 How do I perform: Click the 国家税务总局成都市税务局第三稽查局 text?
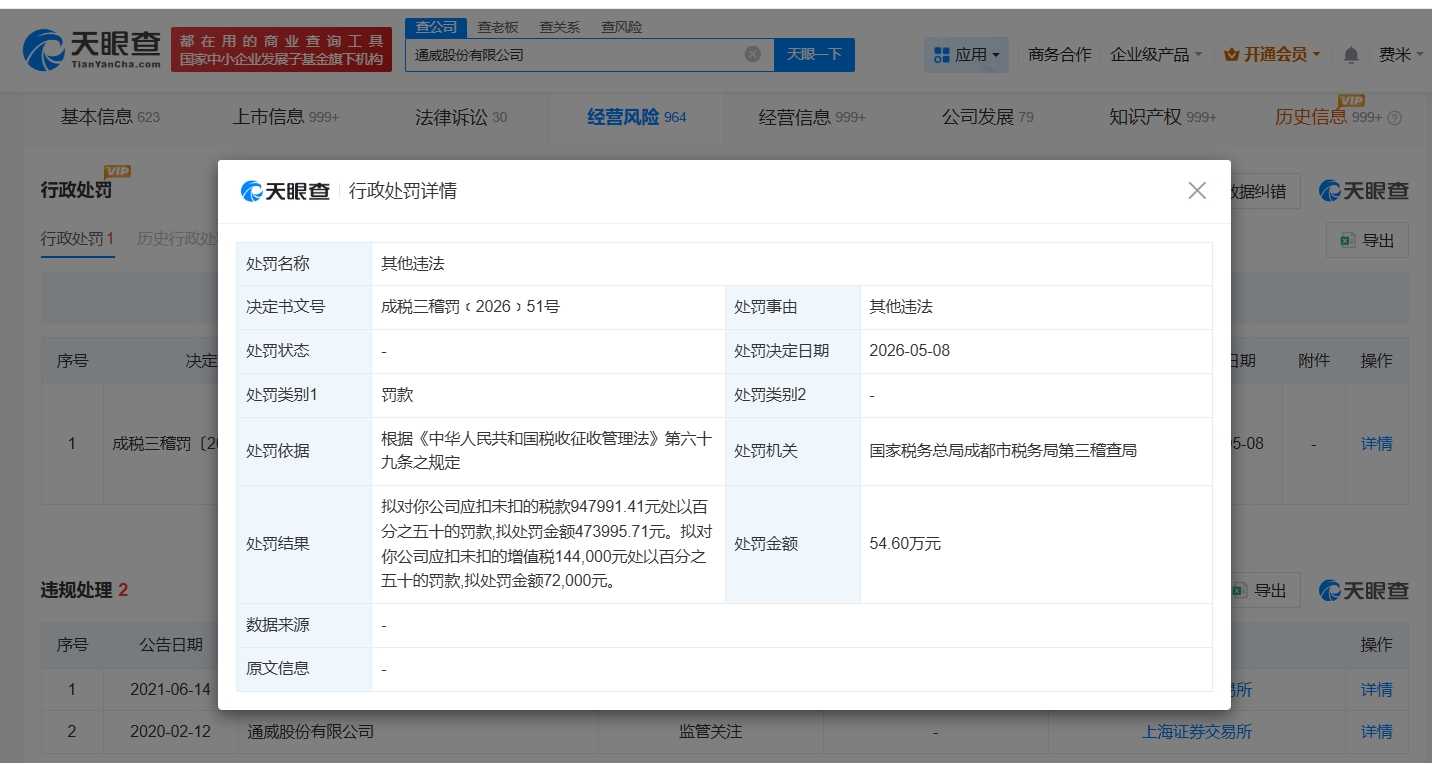(x=1003, y=451)
